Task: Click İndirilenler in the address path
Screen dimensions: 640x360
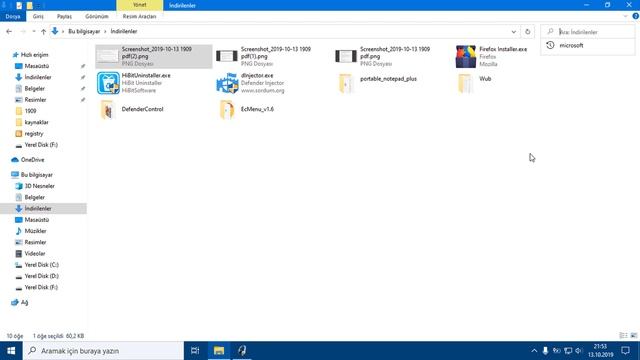Action: (x=124, y=31)
